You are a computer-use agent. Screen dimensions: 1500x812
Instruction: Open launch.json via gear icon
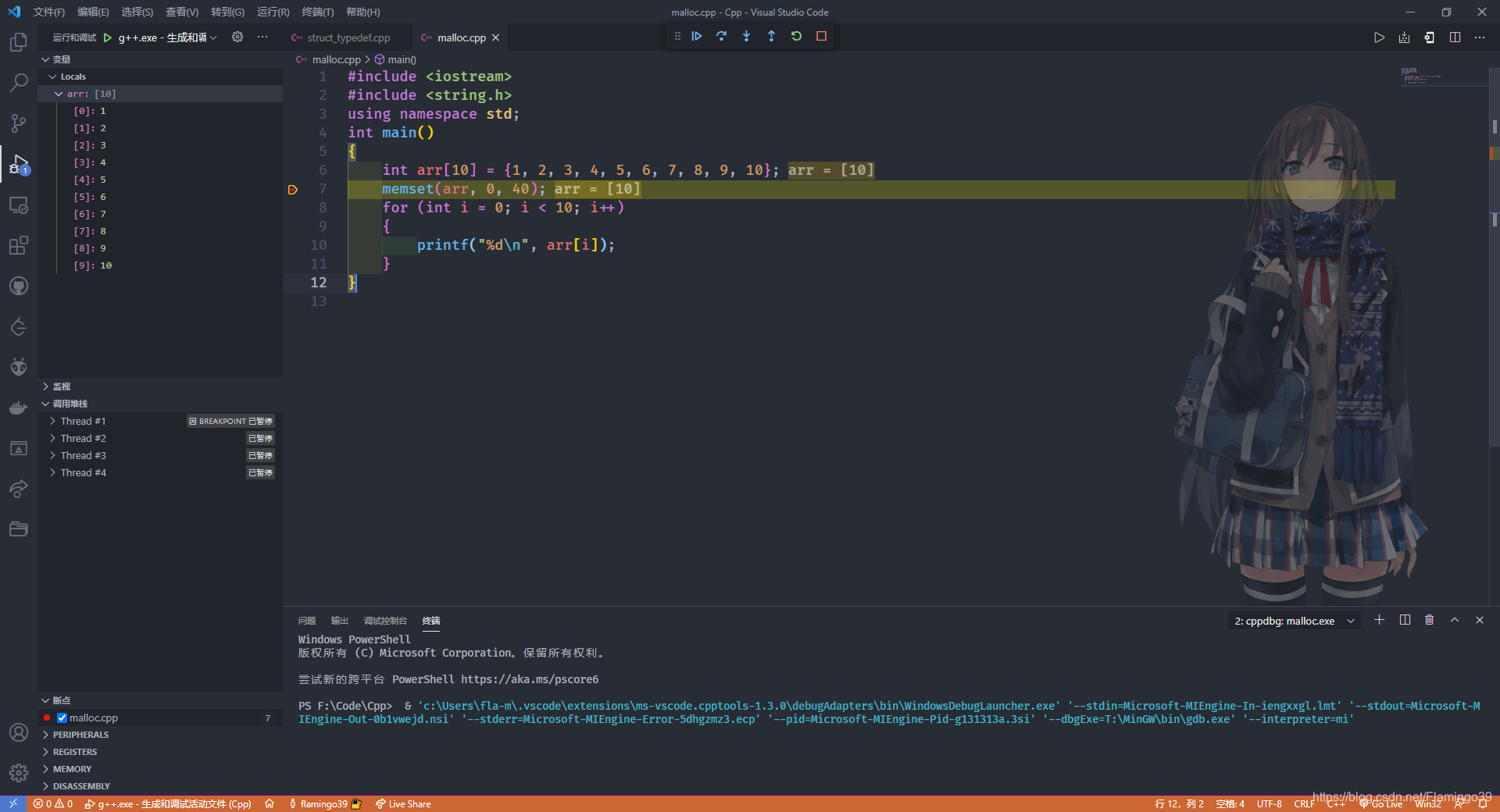237,37
